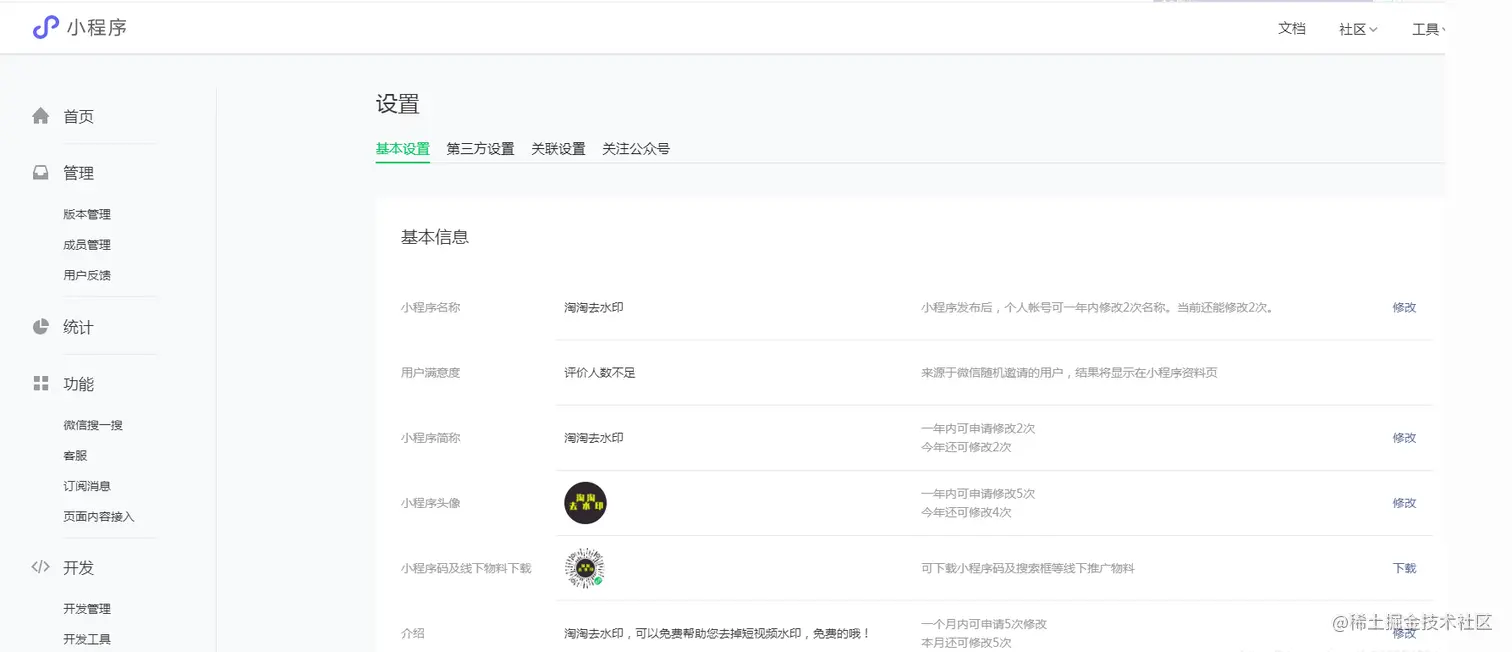Click the note 可下载小程序码及搜索框等线下推广物料
This screenshot has width=1512, height=652.
tap(1028, 568)
